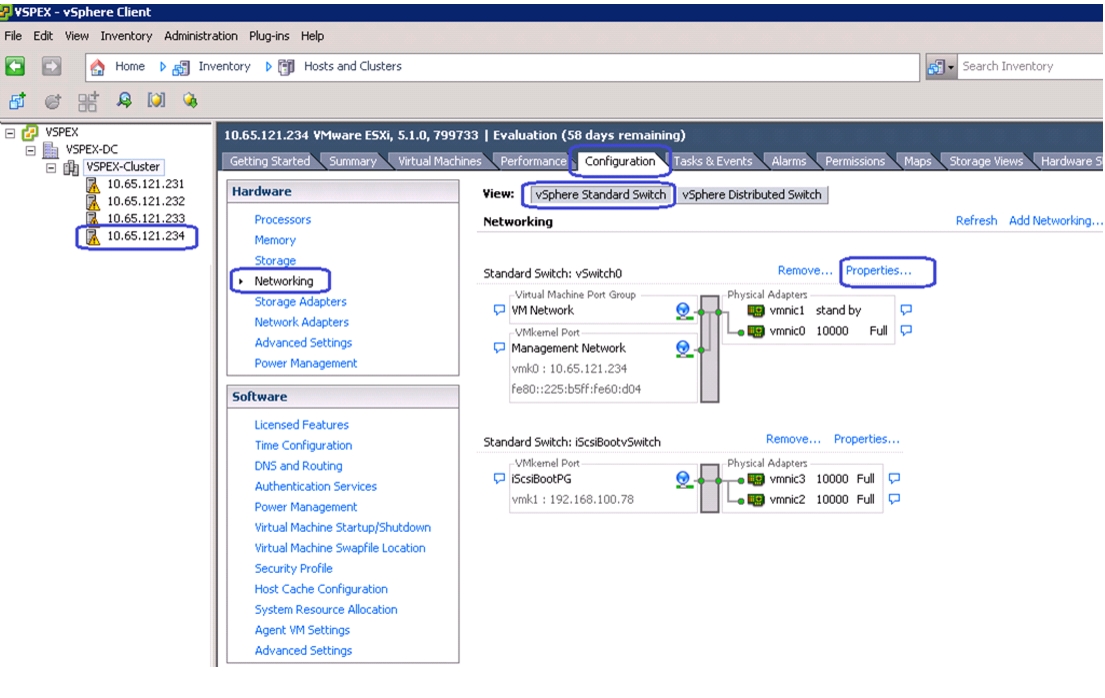
Task: Open the Administration menu
Action: pos(201,36)
